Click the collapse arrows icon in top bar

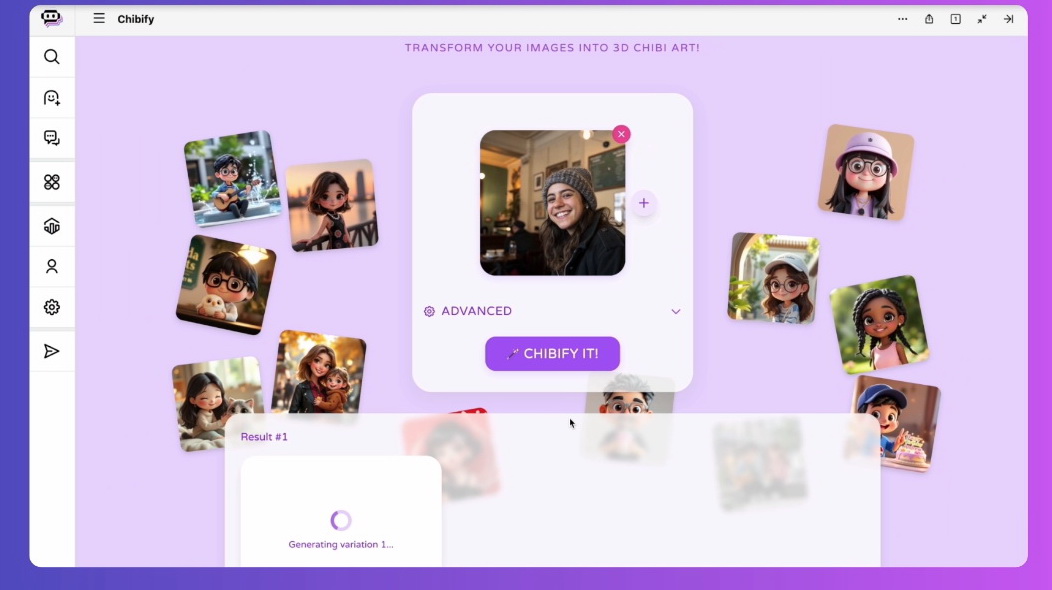[982, 19]
